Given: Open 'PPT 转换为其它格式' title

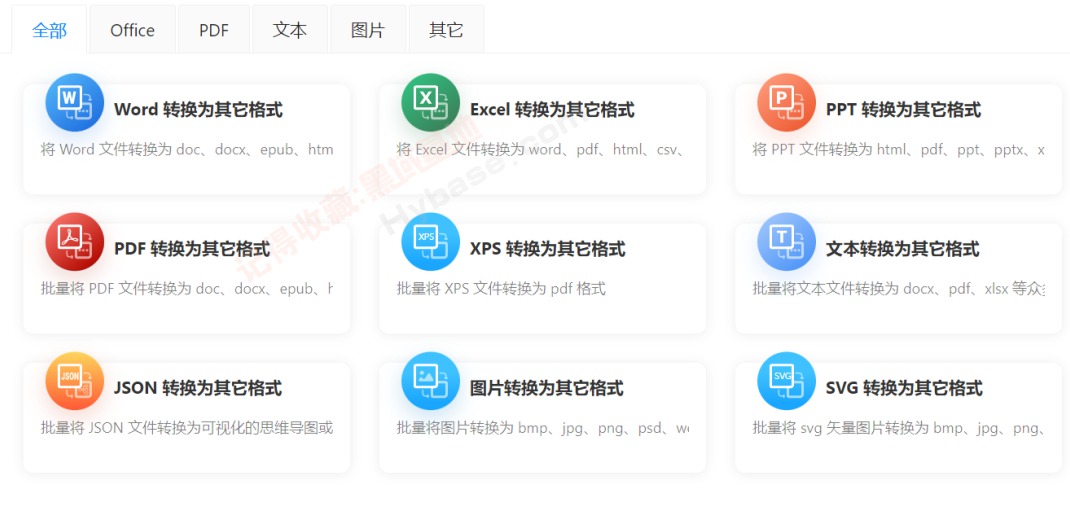Looking at the screenshot, I should (903, 110).
